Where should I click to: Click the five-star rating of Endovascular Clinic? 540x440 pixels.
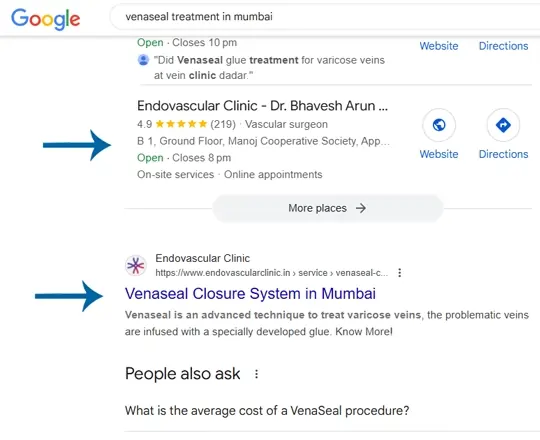click(181, 124)
